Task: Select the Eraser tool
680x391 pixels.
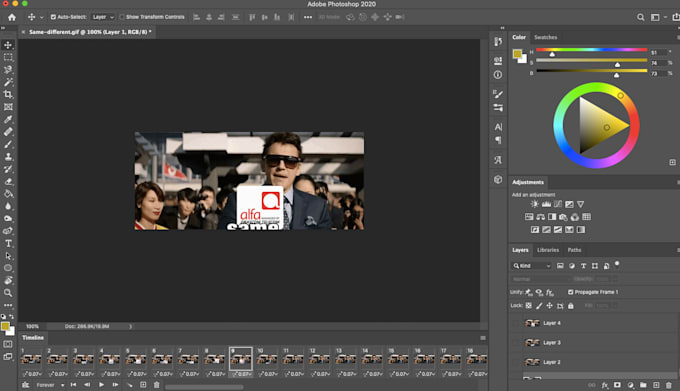Action: pyautogui.click(x=8, y=182)
